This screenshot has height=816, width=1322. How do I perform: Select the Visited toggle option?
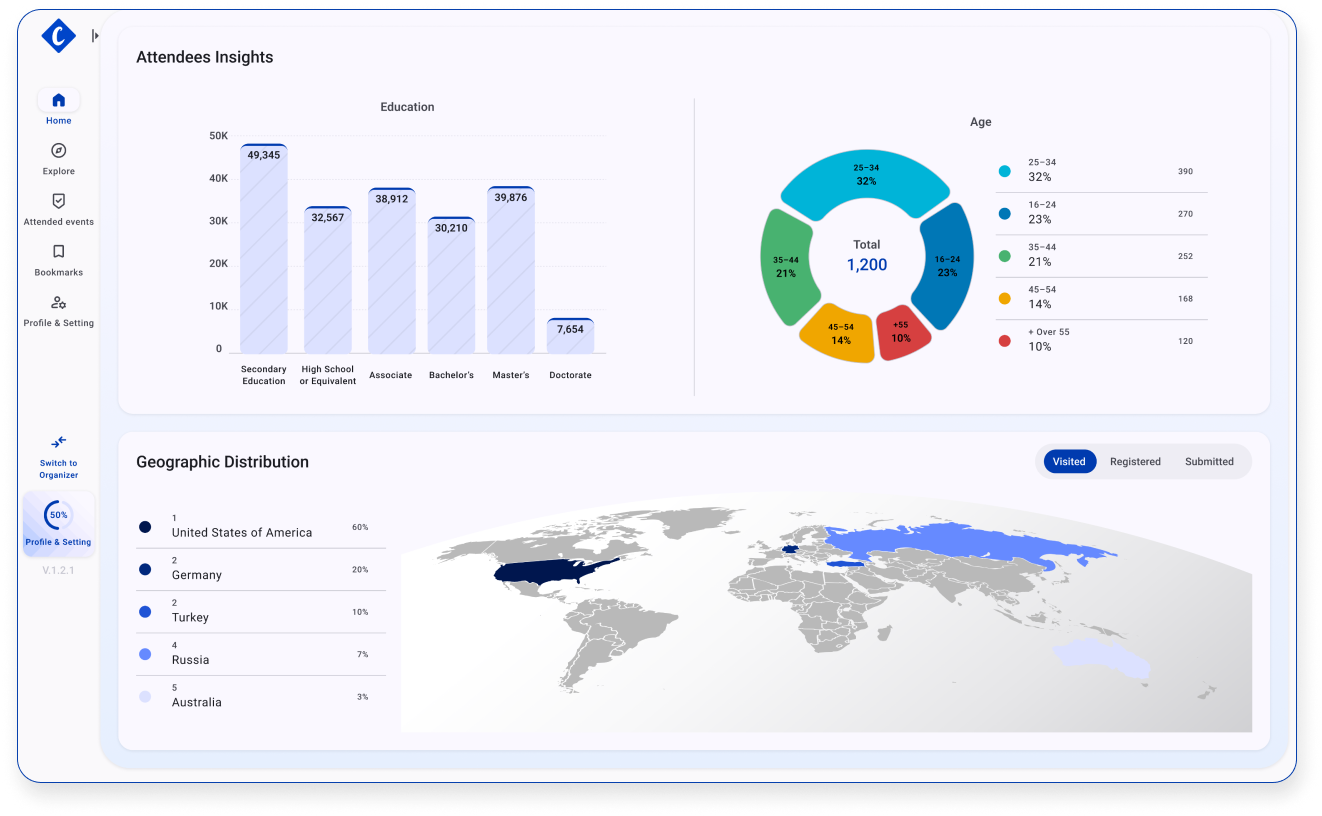(x=1069, y=462)
